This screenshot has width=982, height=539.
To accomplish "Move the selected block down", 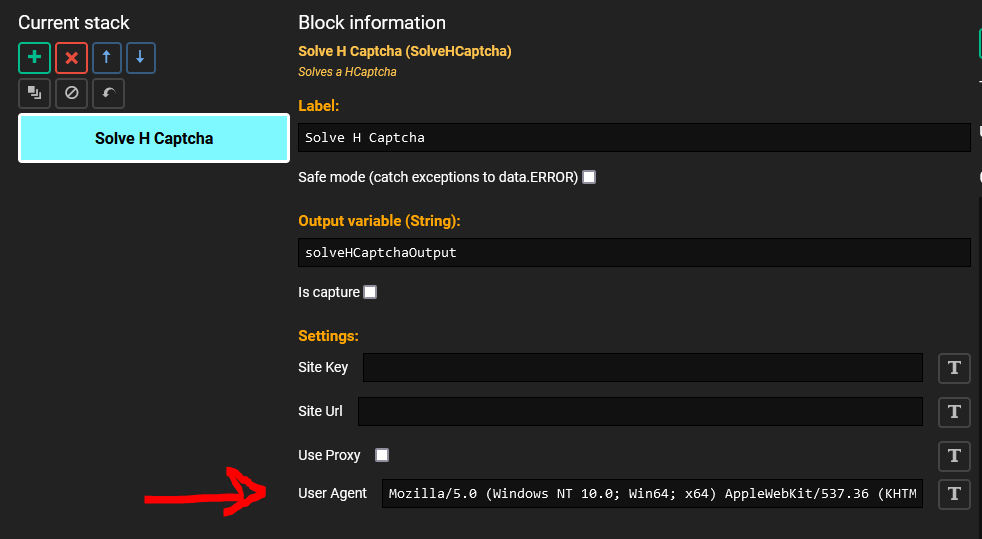I will 140,58.
